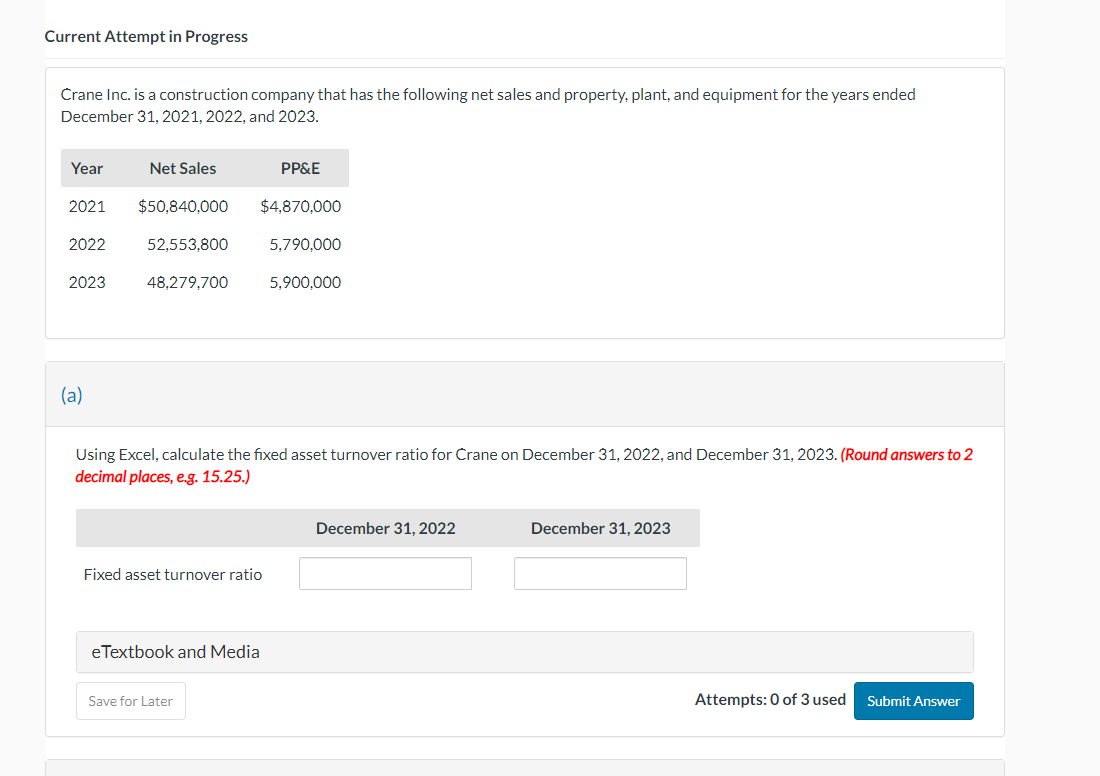Click the December 31, 2023 column heading
Image resolution: width=1100 pixels, height=776 pixels.
point(601,528)
